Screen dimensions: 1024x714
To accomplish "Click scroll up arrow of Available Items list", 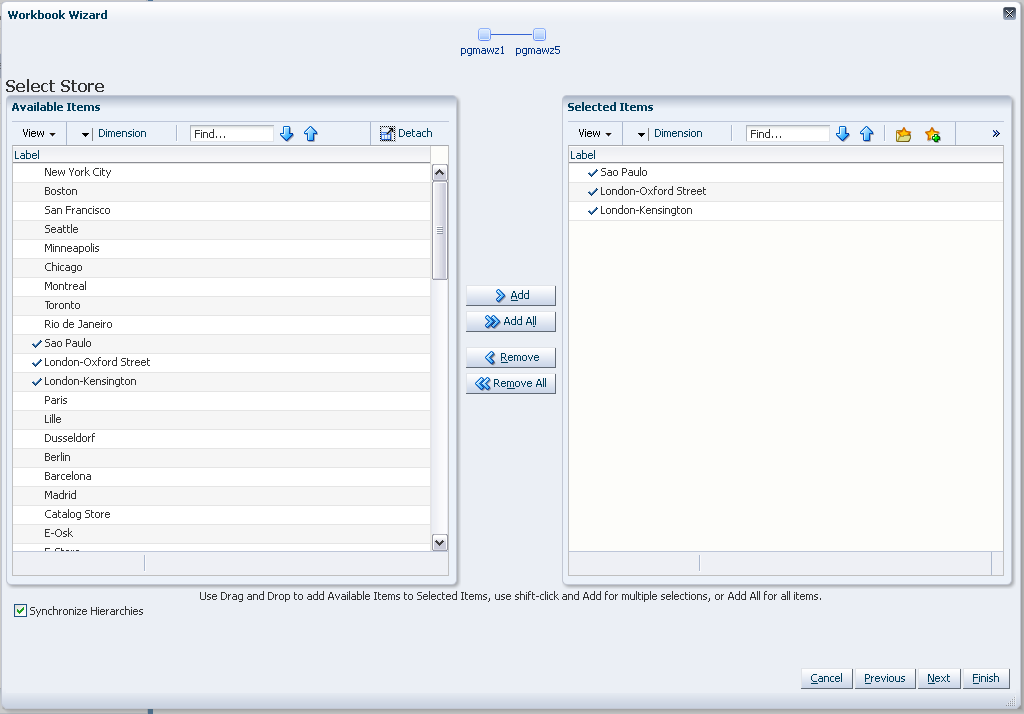I will 440,172.
